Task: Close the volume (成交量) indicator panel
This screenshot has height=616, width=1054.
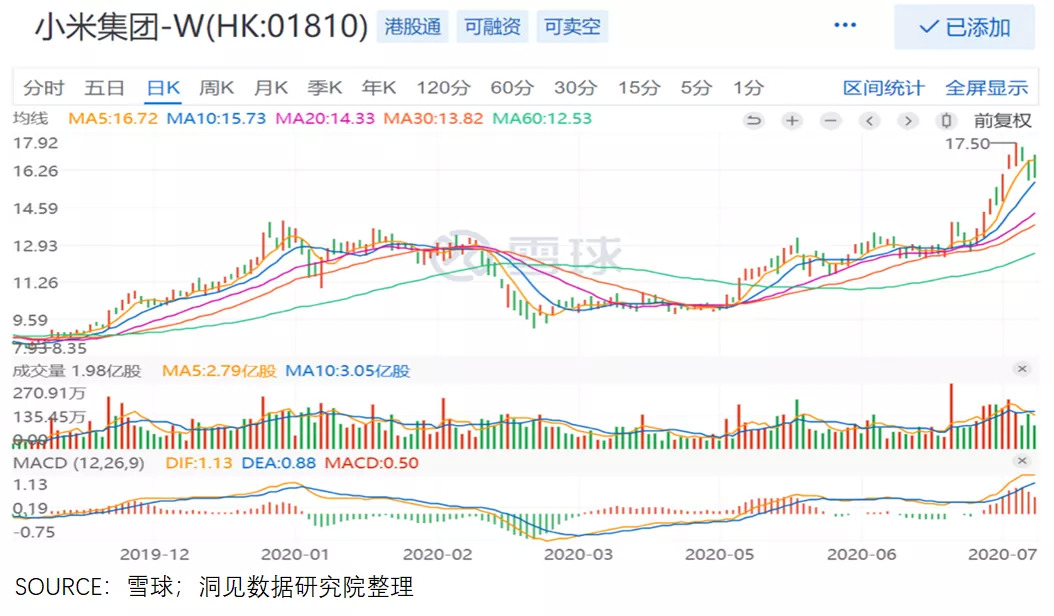Action: (x=1022, y=369)
